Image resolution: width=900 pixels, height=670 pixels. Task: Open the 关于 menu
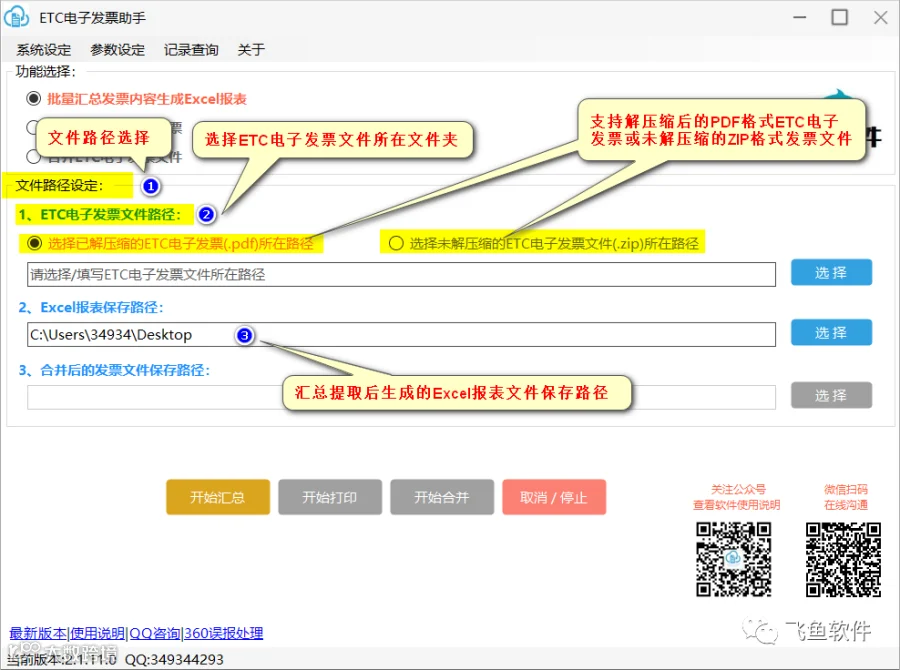251,50
